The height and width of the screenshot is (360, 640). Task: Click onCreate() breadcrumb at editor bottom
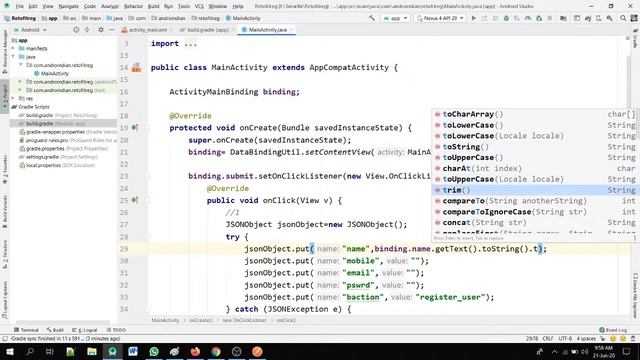click(x=201, y=320)
